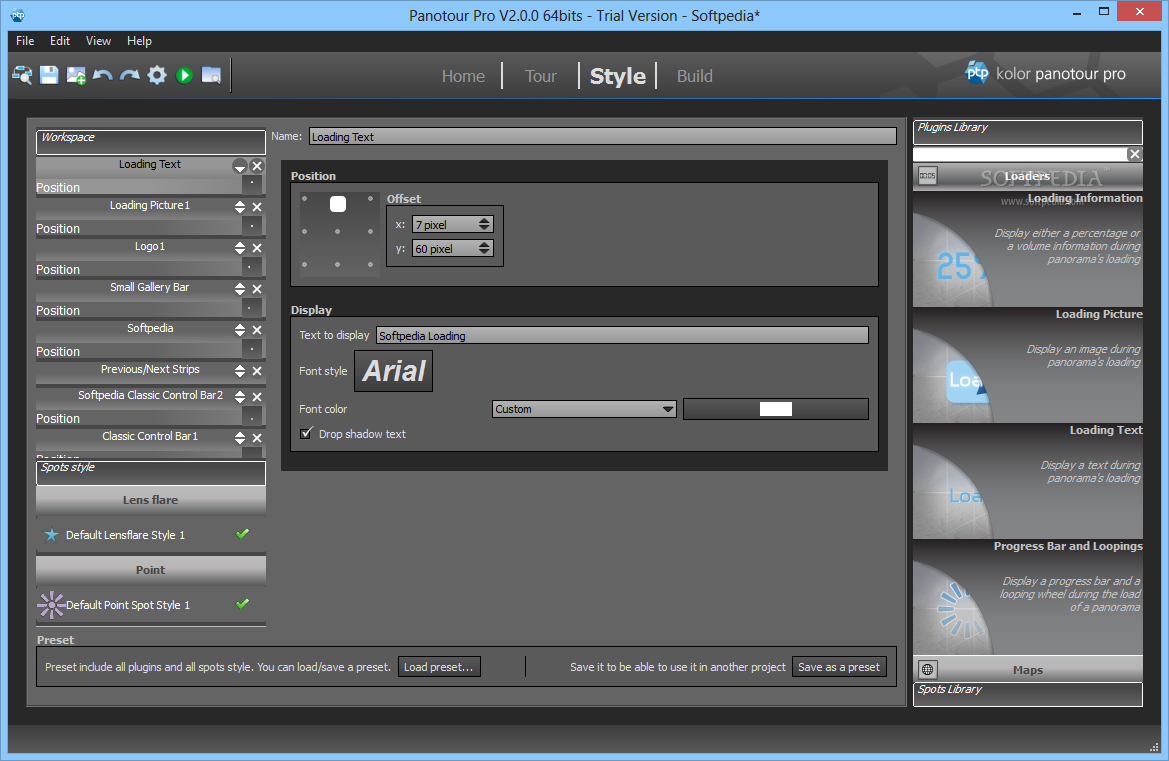This screenshot has height=761, width=1169.
Task: Click the Maps globe icon
Action: (x=927, y=669)
